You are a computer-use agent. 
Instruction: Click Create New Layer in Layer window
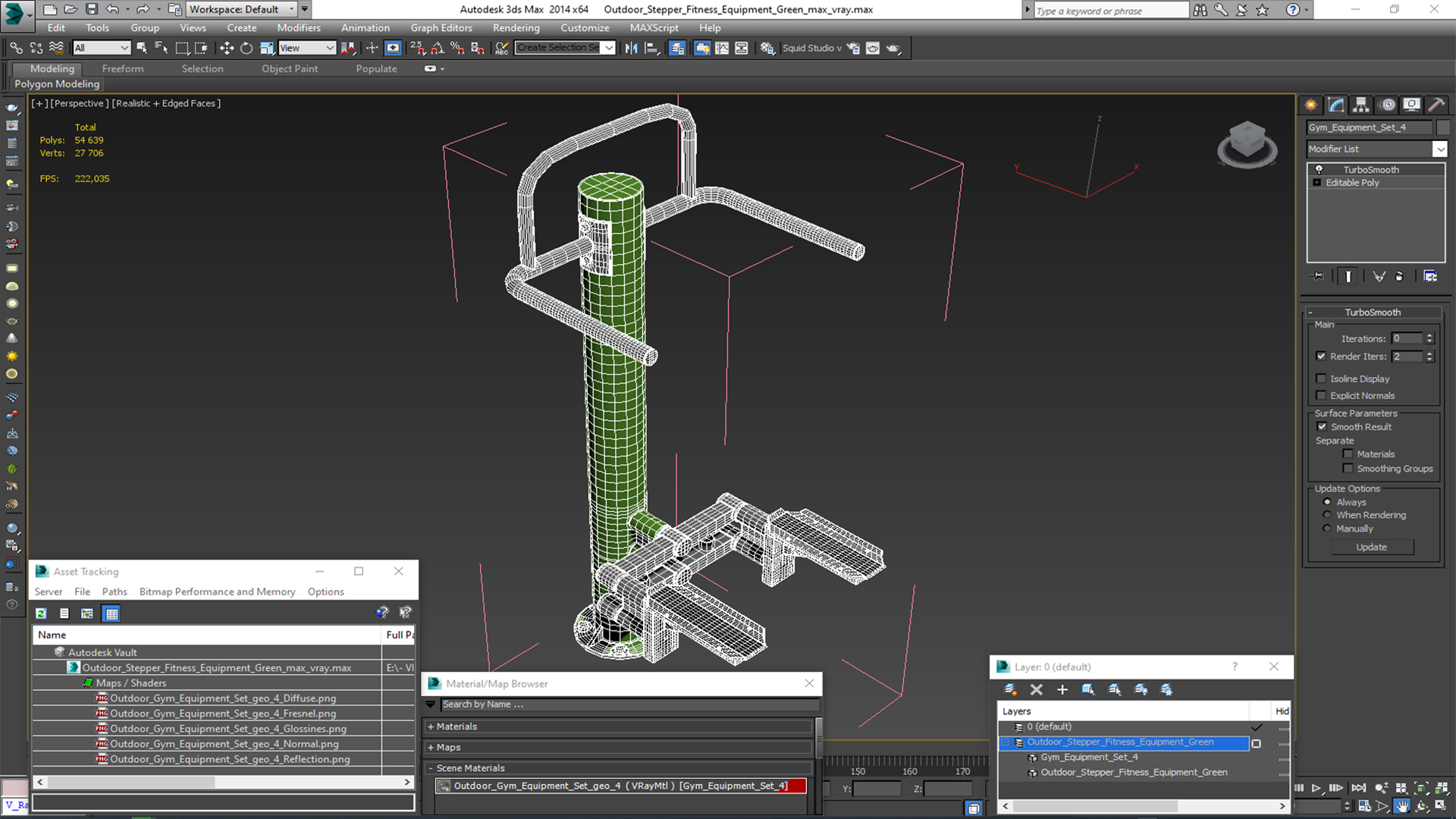[x=1010, y=689]
